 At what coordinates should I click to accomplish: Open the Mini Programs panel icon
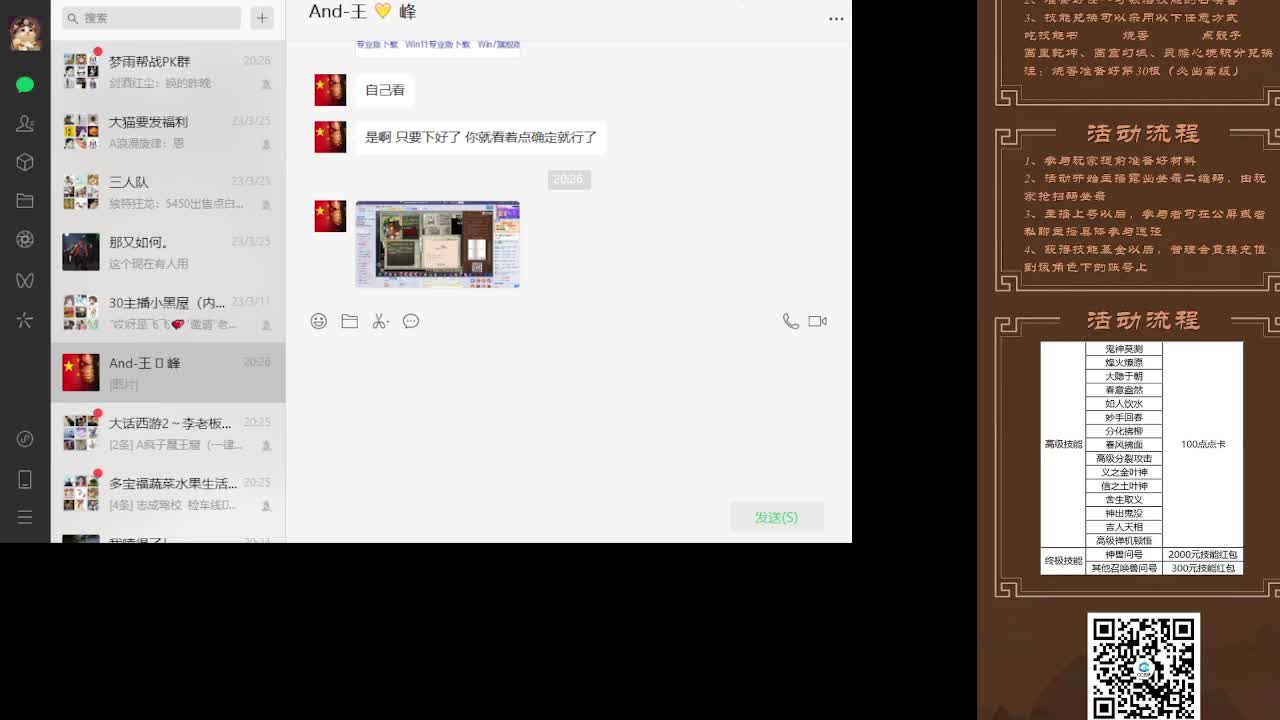(x=25, y=439)
